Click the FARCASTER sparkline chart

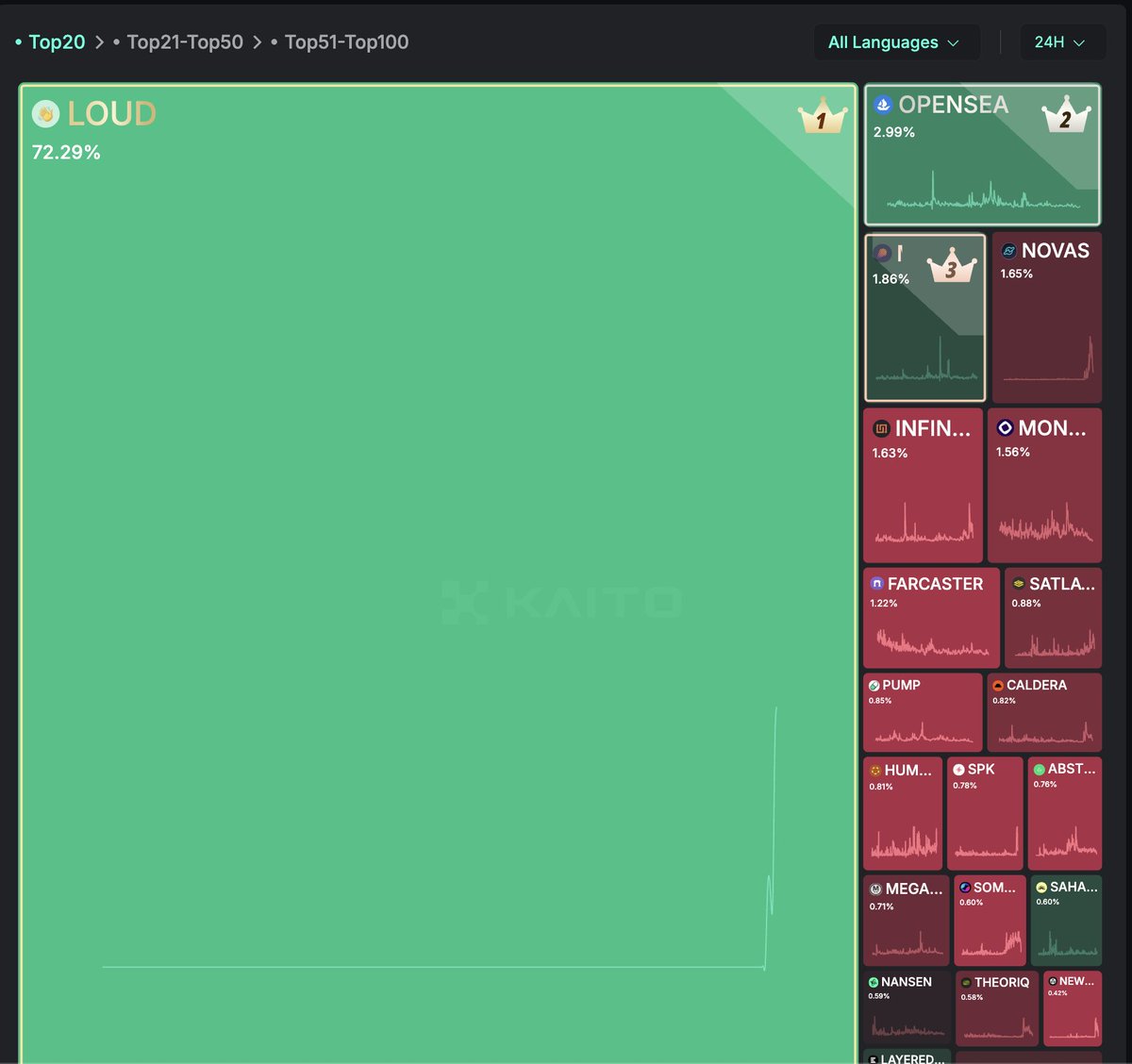click(933, 643)
